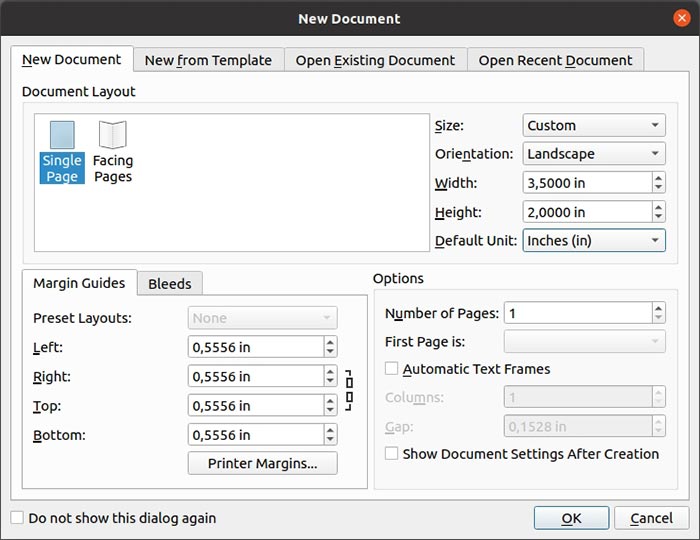Increase Number of Pages with up arrow
The height and width of the screenshot is (540, 700).
658,308
